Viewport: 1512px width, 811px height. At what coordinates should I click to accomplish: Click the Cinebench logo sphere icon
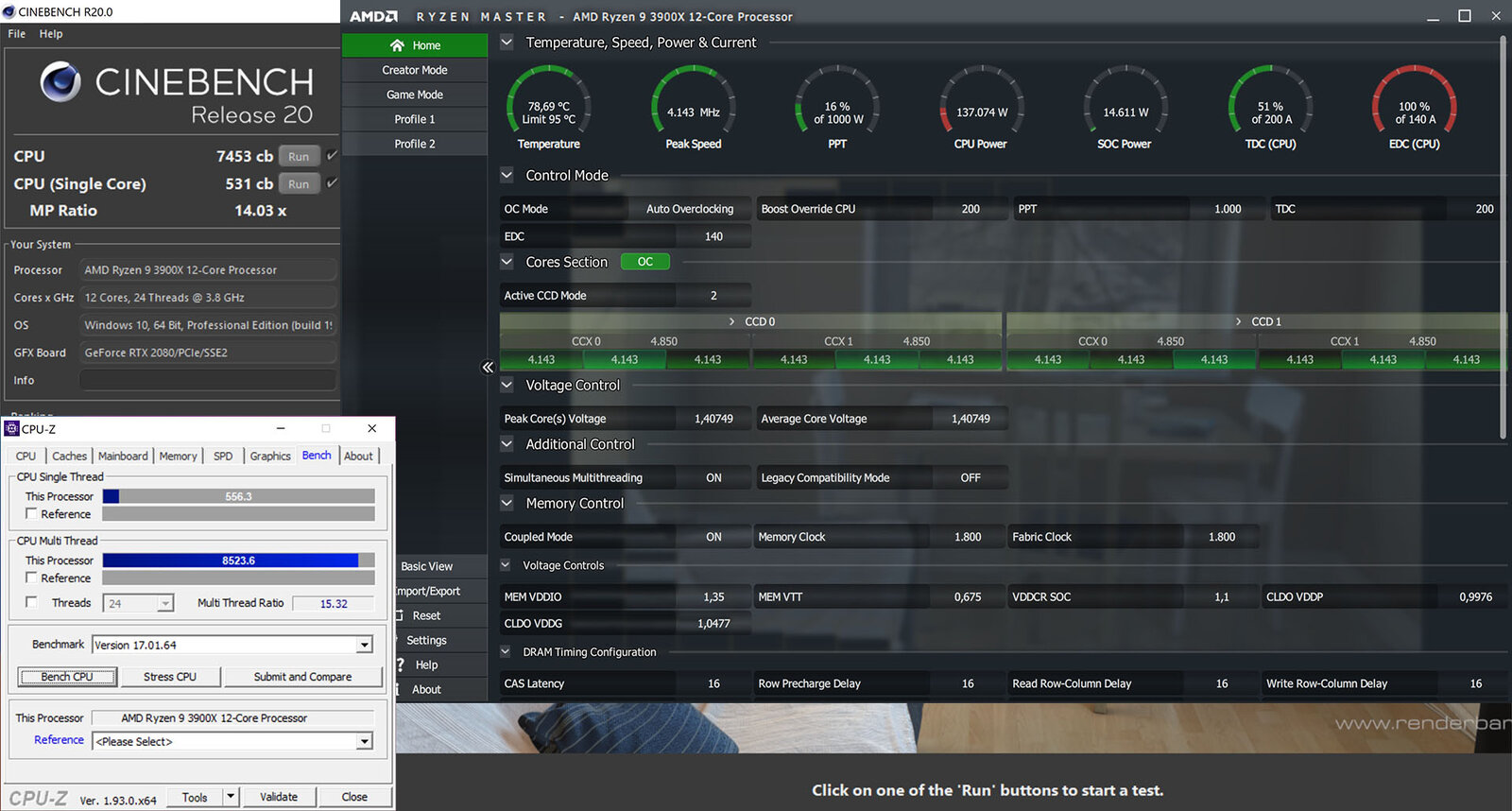click(x=60, y=81)
